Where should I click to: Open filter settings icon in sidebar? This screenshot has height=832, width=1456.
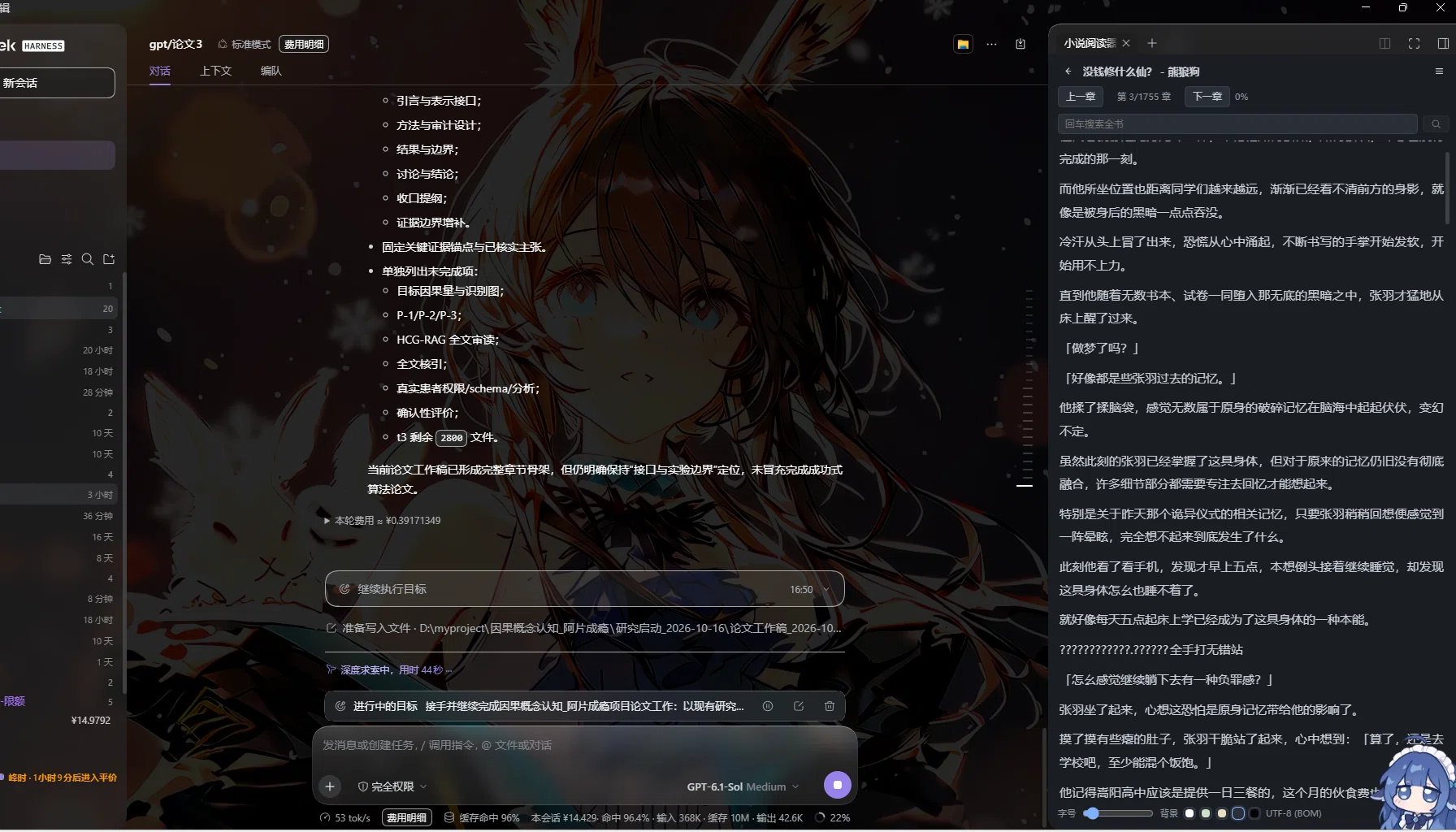pos(67,259)
